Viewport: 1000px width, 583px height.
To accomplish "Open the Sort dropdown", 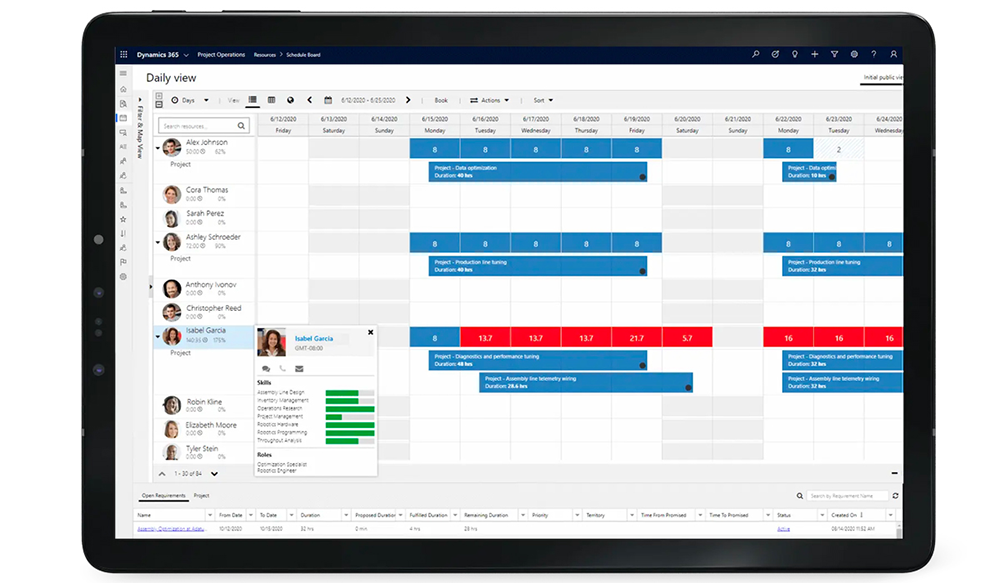I will click(x=543, y=100).
